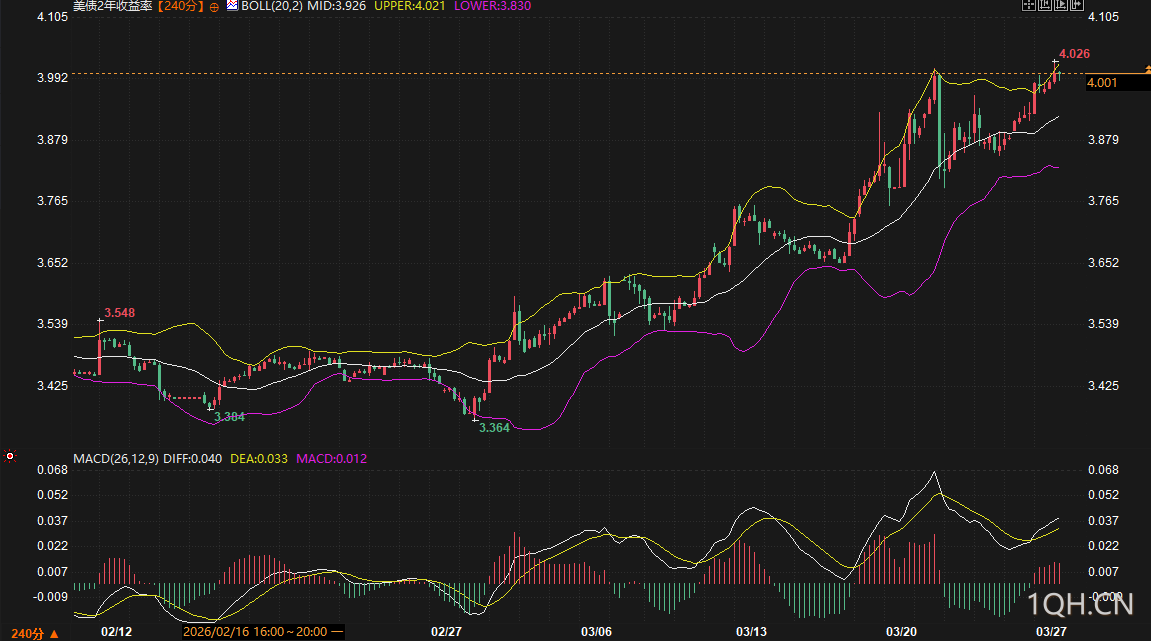
Task: Click the play-forward chart icon
Action: click(x=1061, y=4)
